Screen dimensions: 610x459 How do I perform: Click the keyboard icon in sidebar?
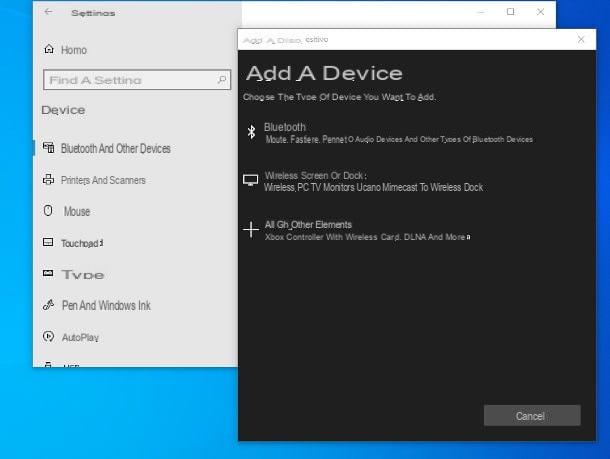[48, 273]
